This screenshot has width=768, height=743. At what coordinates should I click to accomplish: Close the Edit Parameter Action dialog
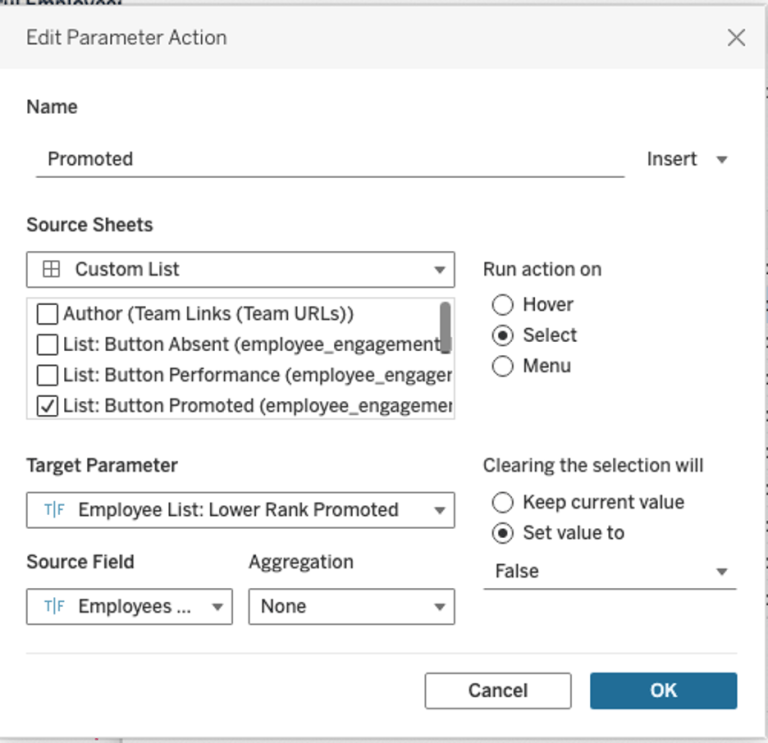(x=736, y=38)
